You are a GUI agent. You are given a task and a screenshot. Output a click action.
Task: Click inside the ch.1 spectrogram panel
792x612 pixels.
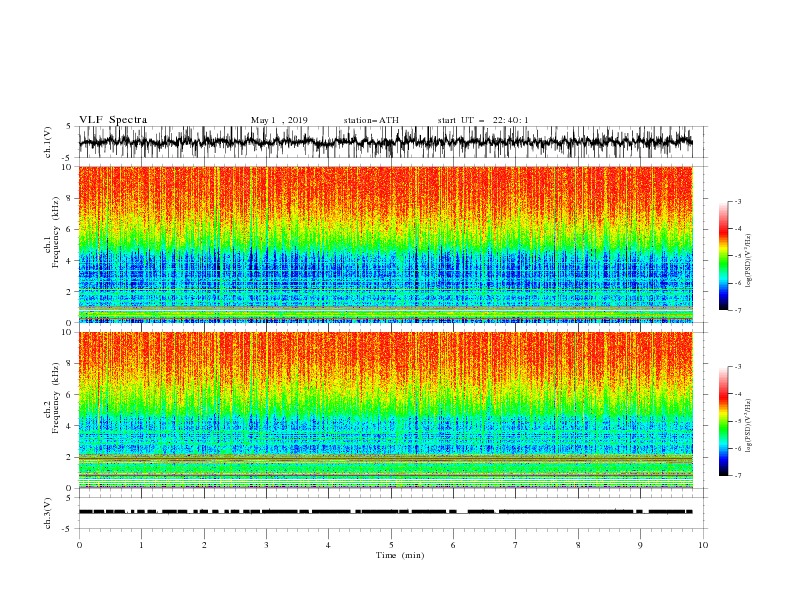pos(386,244)
